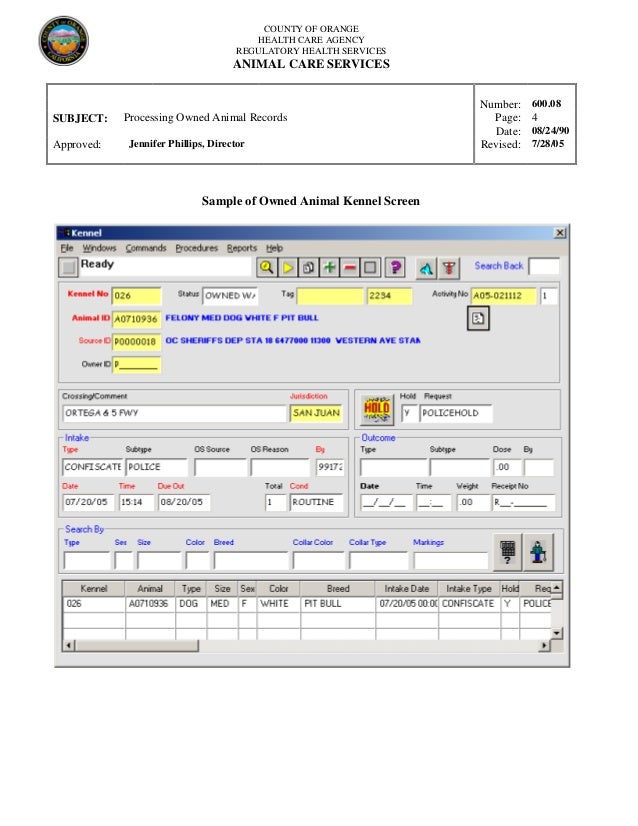Open the File menu
The image size is (638, 826).
pos(67,248)
